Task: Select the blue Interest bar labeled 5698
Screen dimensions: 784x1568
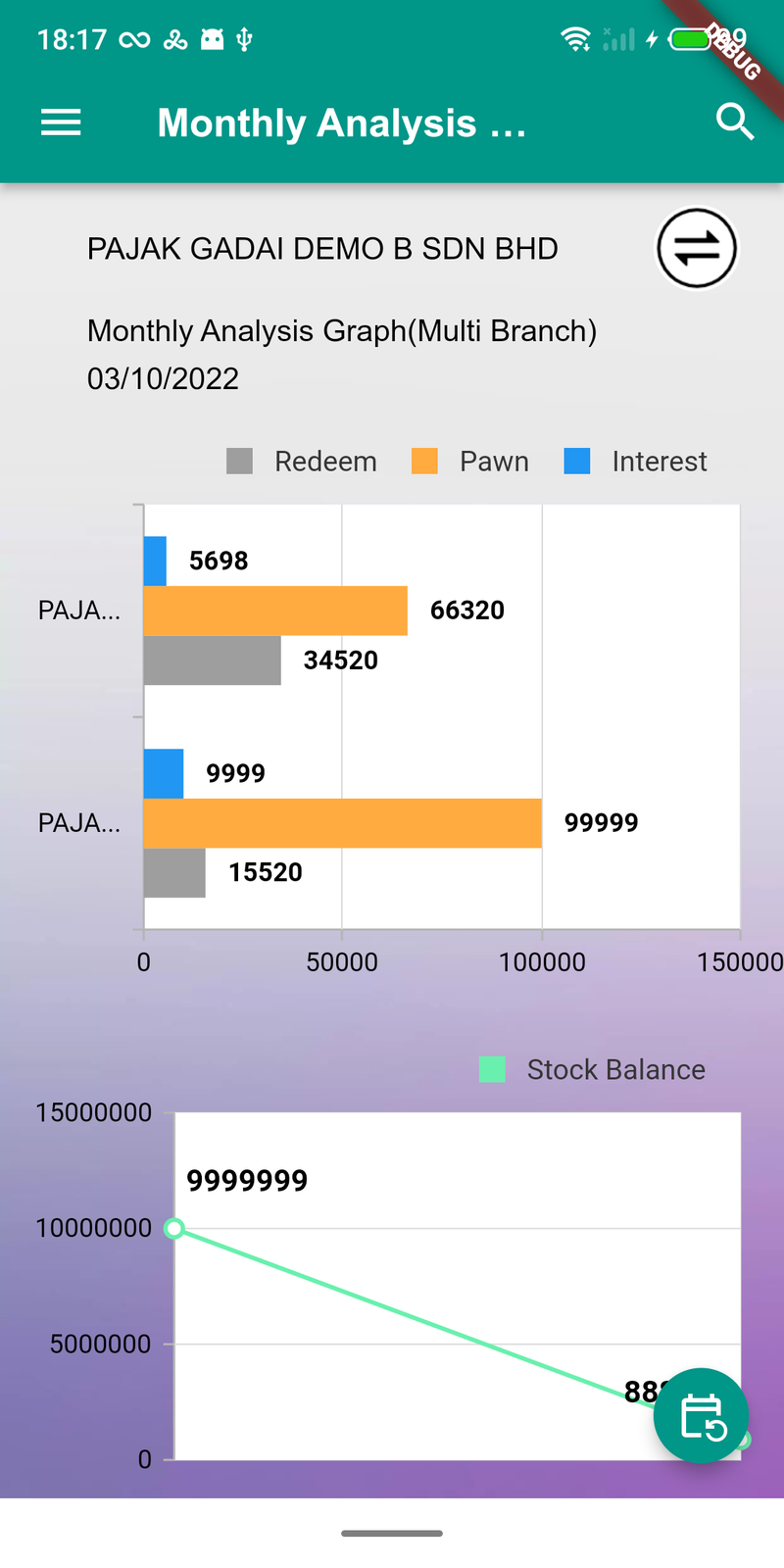Action: tap(155, 562)
